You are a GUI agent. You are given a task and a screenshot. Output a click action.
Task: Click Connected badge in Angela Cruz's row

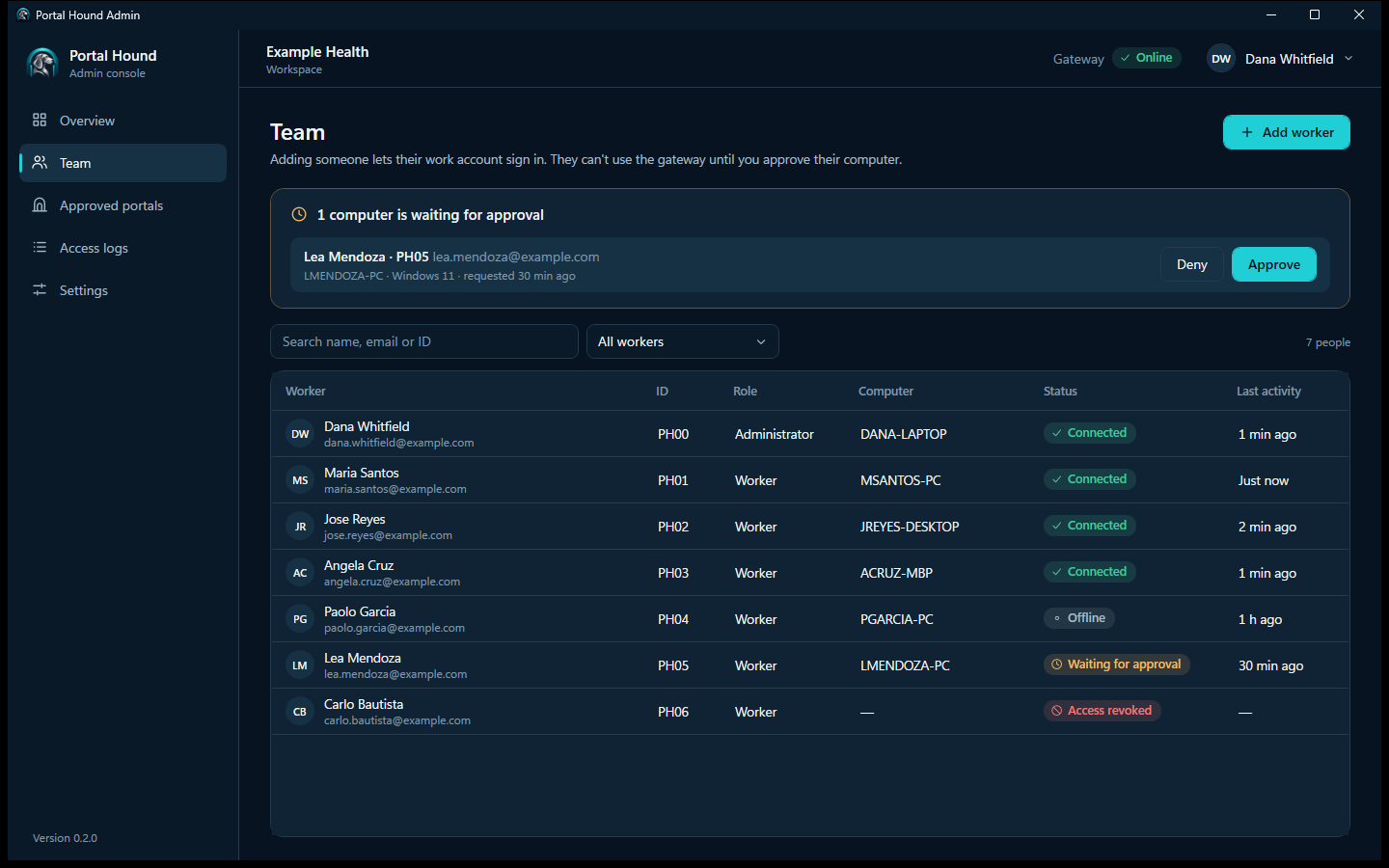pos(1089,572)
